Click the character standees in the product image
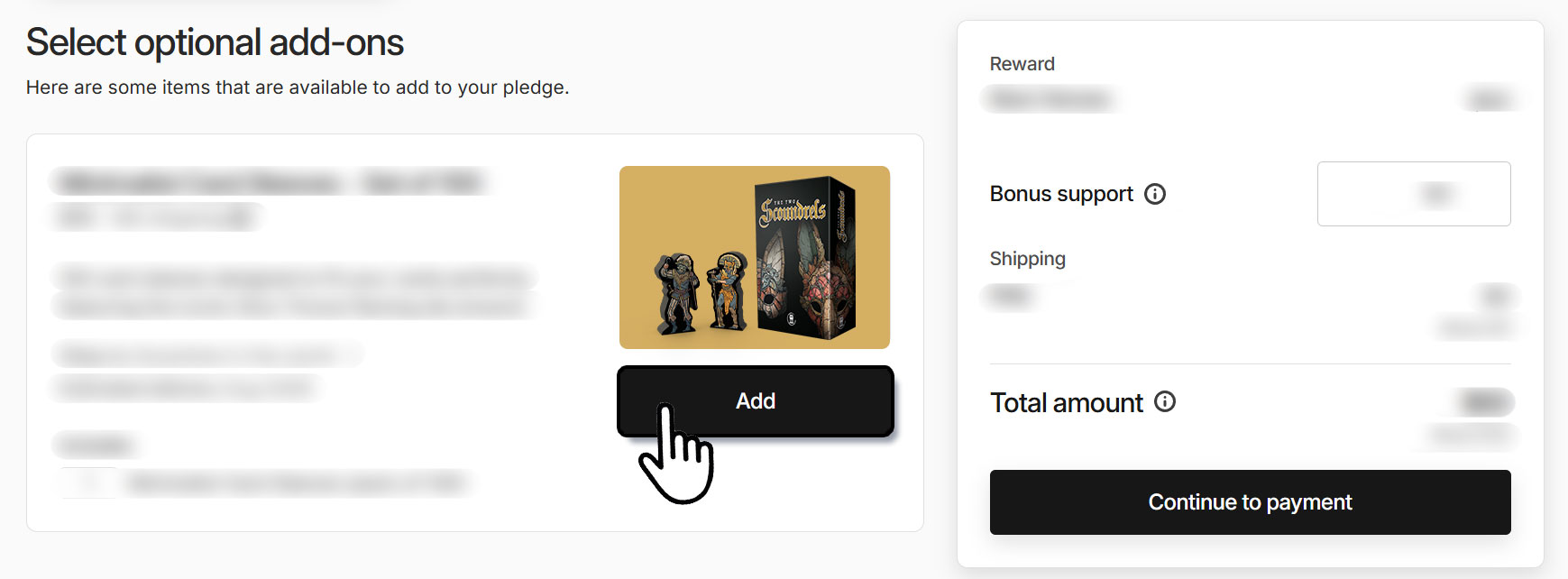This screenshot has height=579, width=1568. coord(702,290)
